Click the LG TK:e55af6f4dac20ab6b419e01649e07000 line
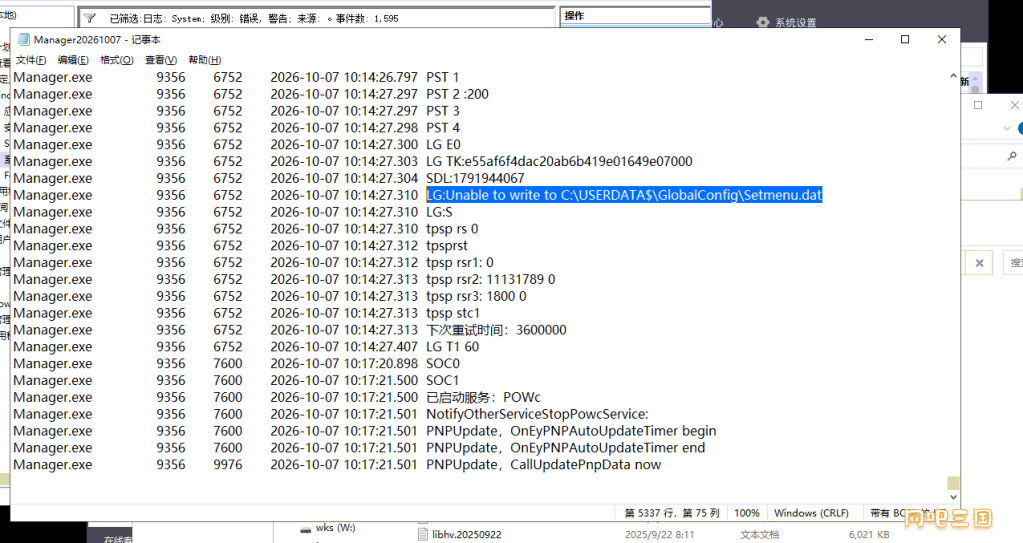Screen dimensions: 1023x543 point(559,161)
